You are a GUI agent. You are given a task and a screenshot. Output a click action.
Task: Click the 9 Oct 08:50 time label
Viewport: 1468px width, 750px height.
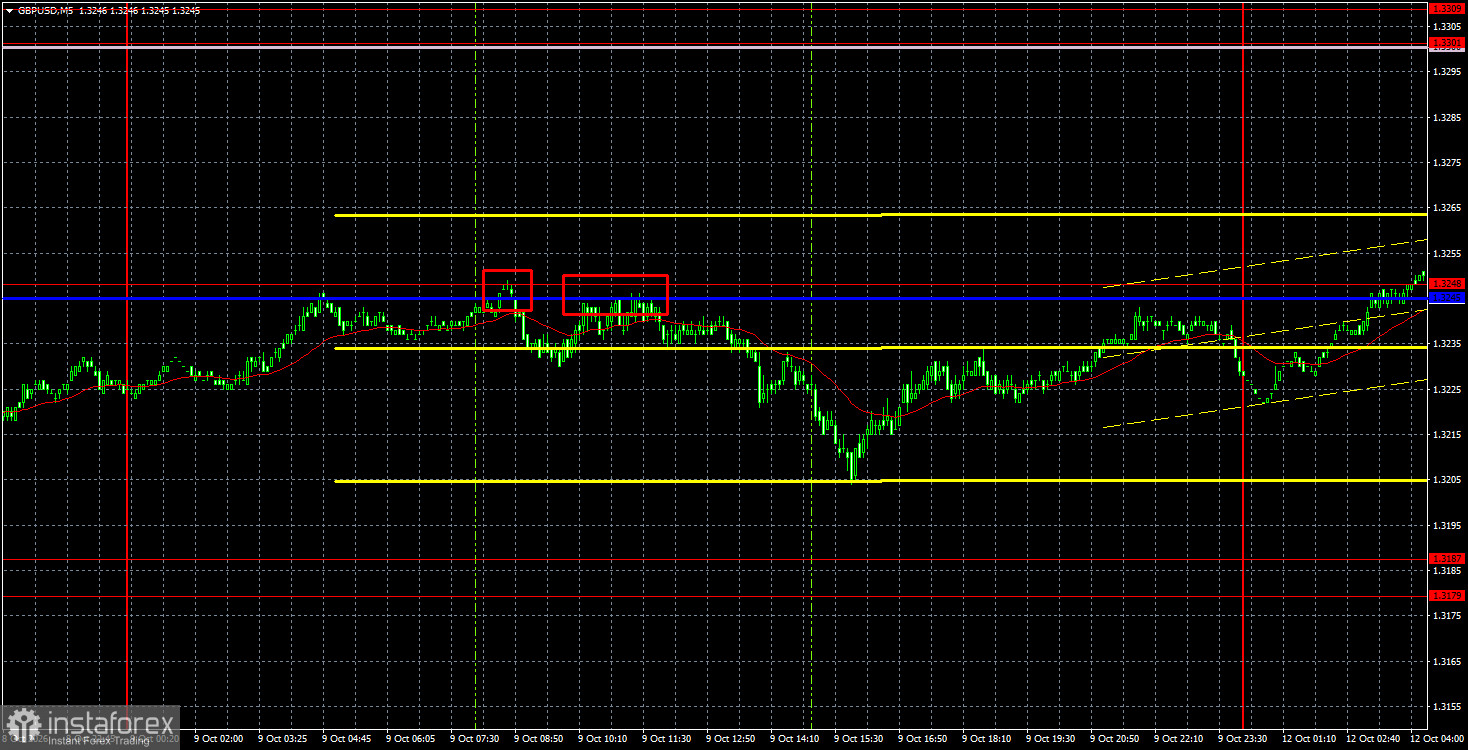pos(539,739)
